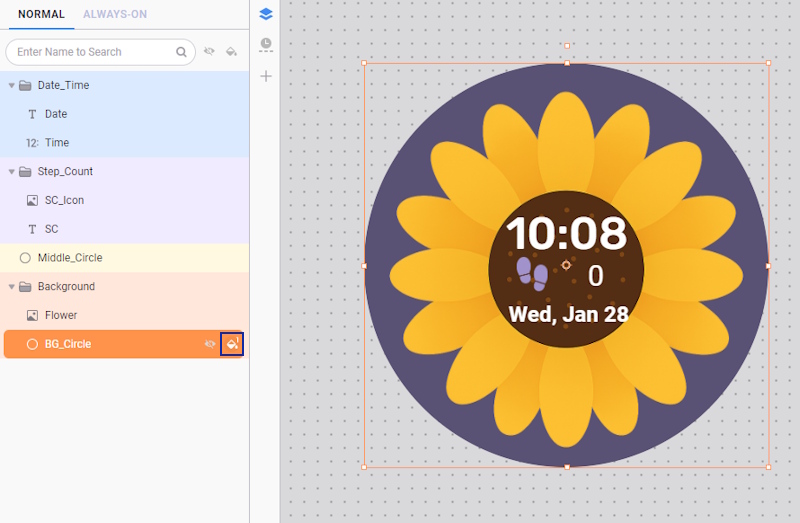Click the paint bucket icon beside search box
This screenshot has height=523, width=800.
231,52
